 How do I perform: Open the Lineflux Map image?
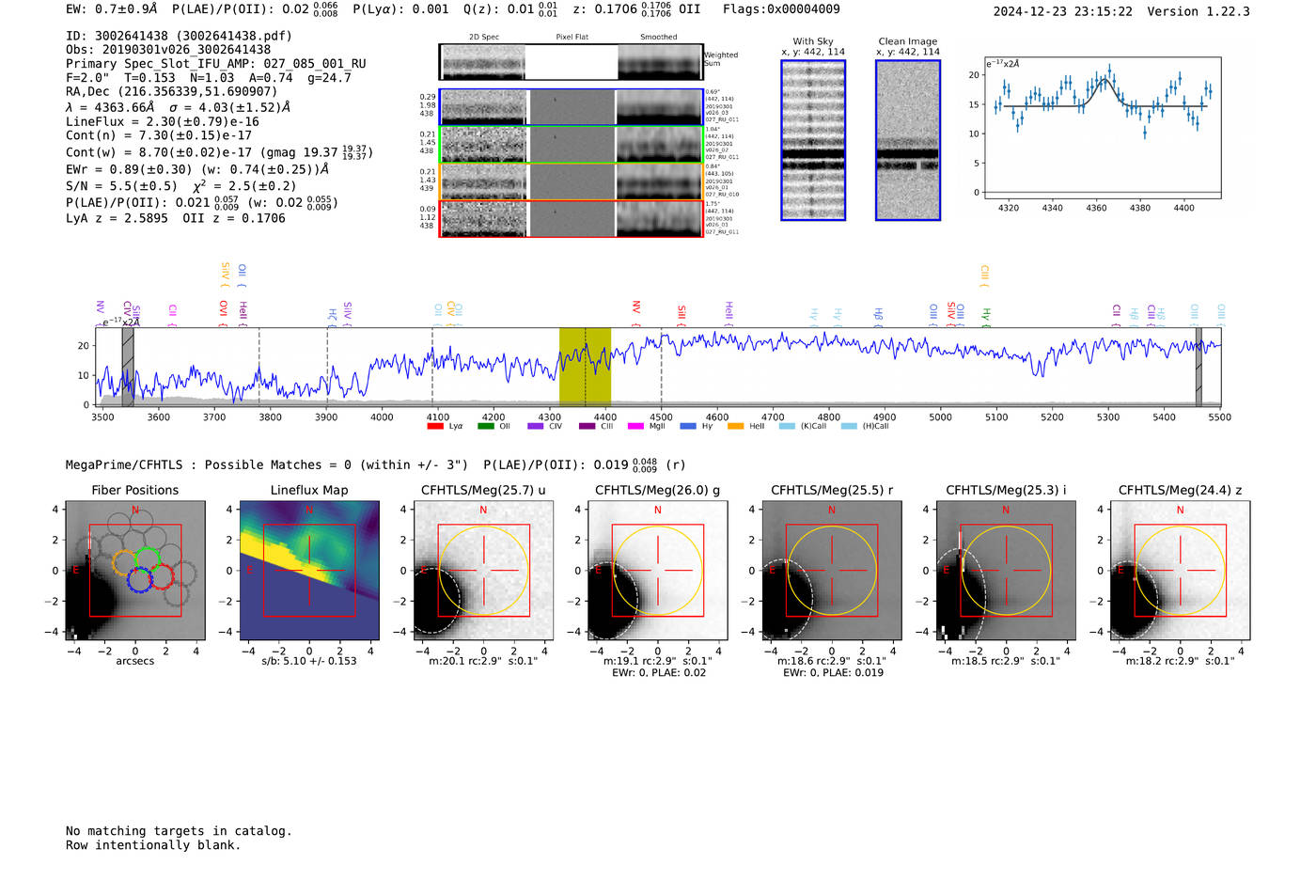309,571
